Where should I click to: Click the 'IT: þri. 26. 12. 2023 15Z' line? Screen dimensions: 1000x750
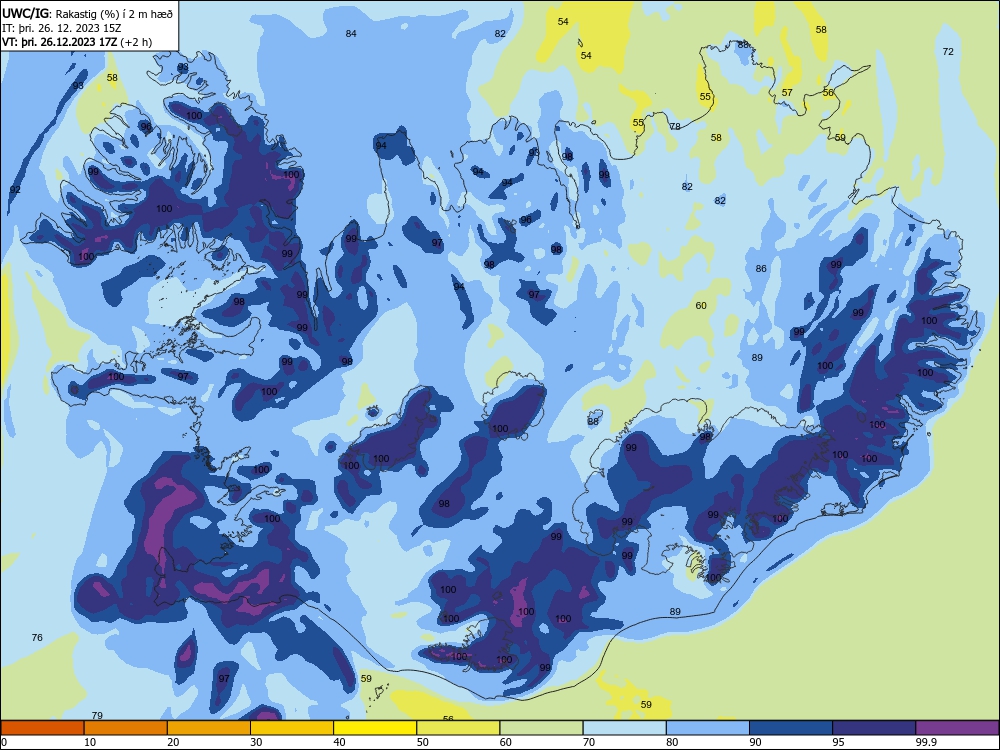pyautogui.click(x=61, y=28)
